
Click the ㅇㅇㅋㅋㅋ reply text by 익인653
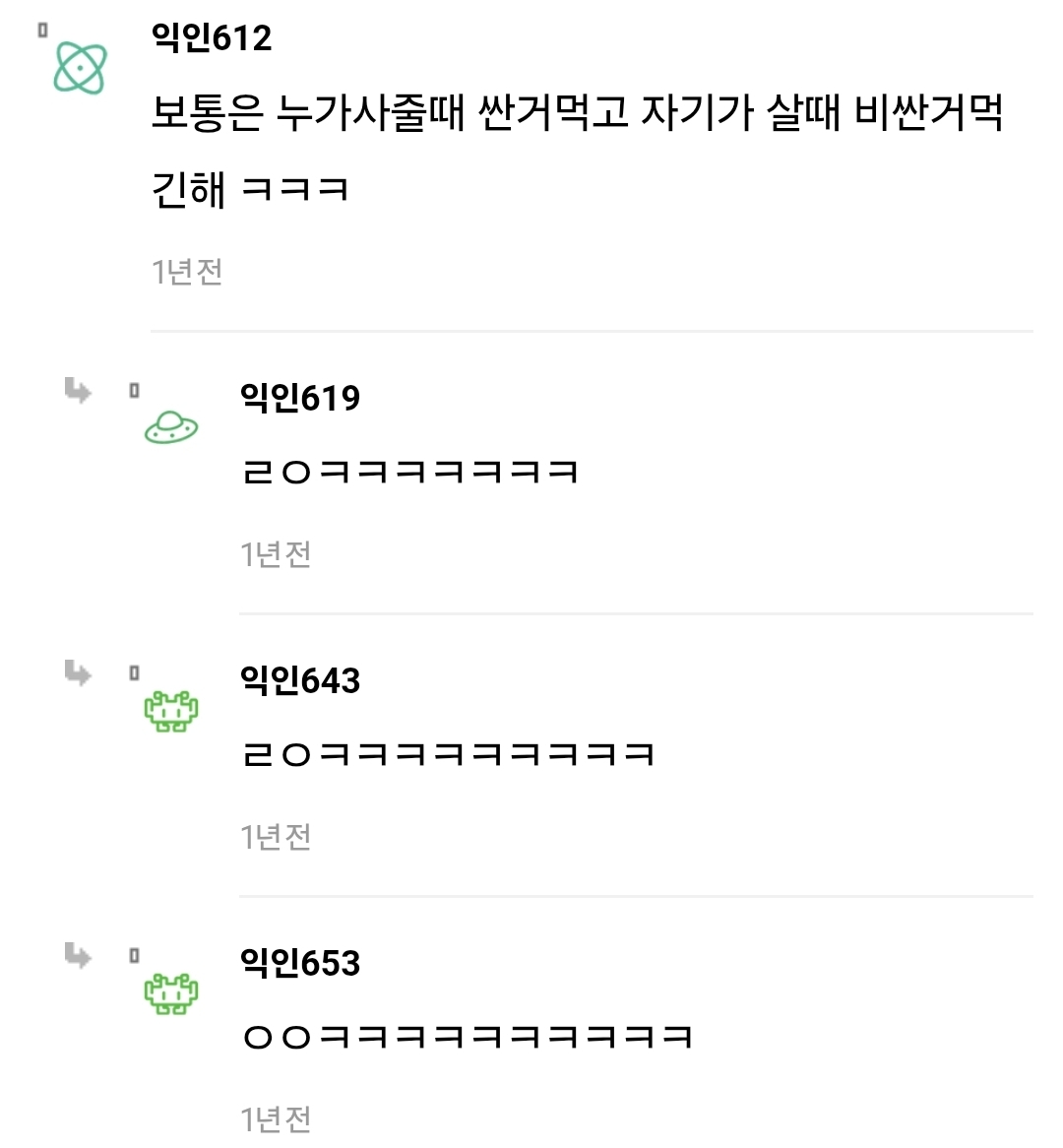tap(468, 1038)
